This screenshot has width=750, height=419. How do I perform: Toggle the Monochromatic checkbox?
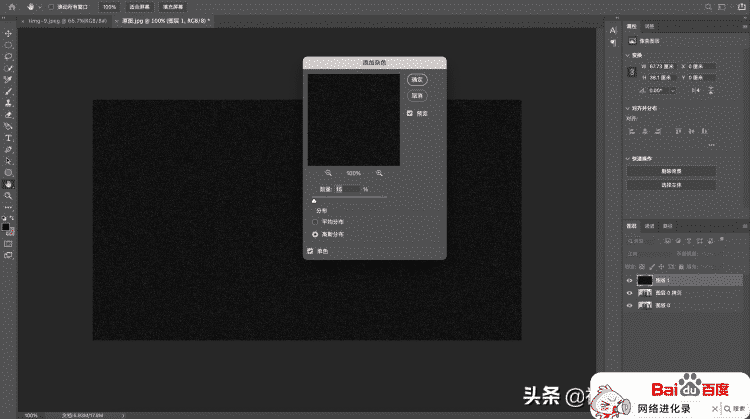[310, 251]
